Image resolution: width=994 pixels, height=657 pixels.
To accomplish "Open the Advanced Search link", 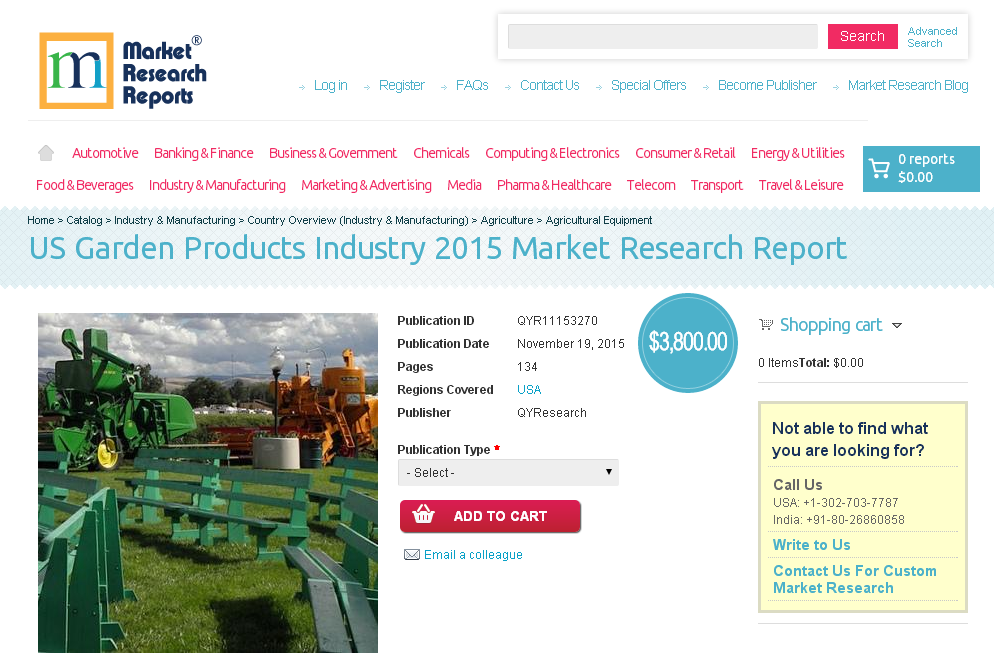I will pos(931,37).
